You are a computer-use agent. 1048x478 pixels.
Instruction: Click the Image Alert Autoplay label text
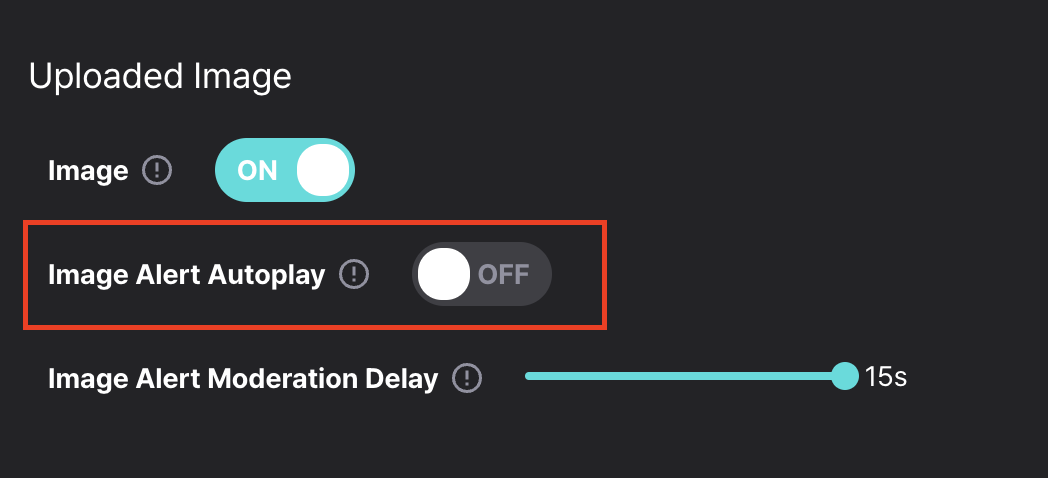pyautogui.click(x=186, y=275)
